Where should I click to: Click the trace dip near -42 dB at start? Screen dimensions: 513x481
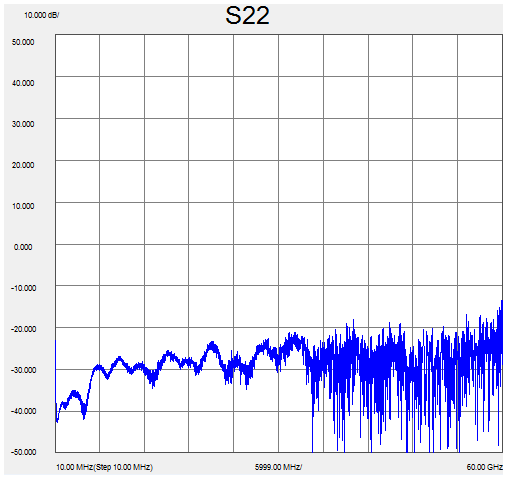(57, 421)
